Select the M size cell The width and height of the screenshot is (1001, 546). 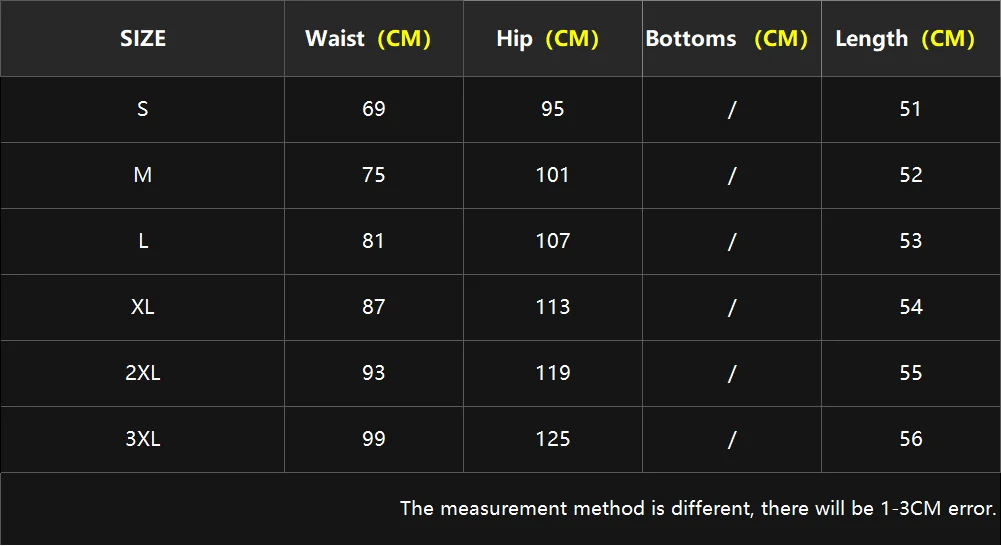coord(143,175)
